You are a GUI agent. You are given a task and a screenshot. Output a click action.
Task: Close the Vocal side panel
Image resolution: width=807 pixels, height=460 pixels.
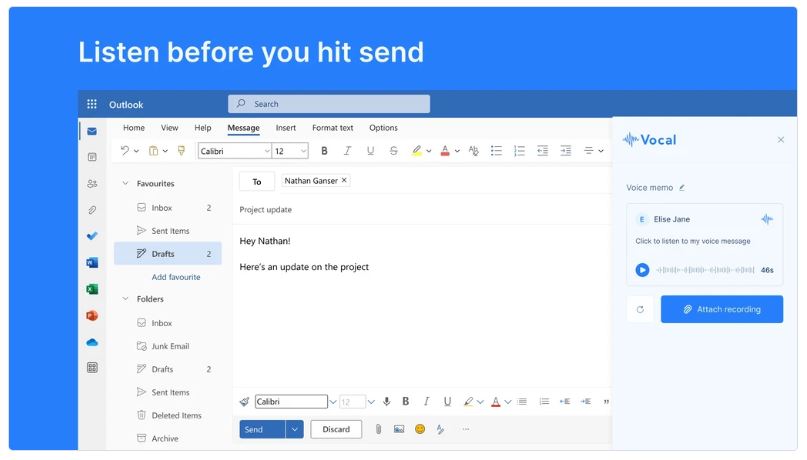[781, 139]
